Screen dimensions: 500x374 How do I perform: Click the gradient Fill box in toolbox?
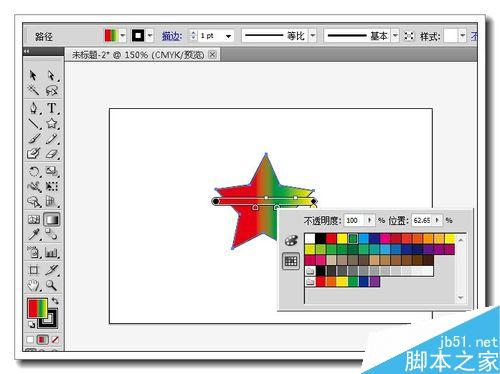[37, 308]
